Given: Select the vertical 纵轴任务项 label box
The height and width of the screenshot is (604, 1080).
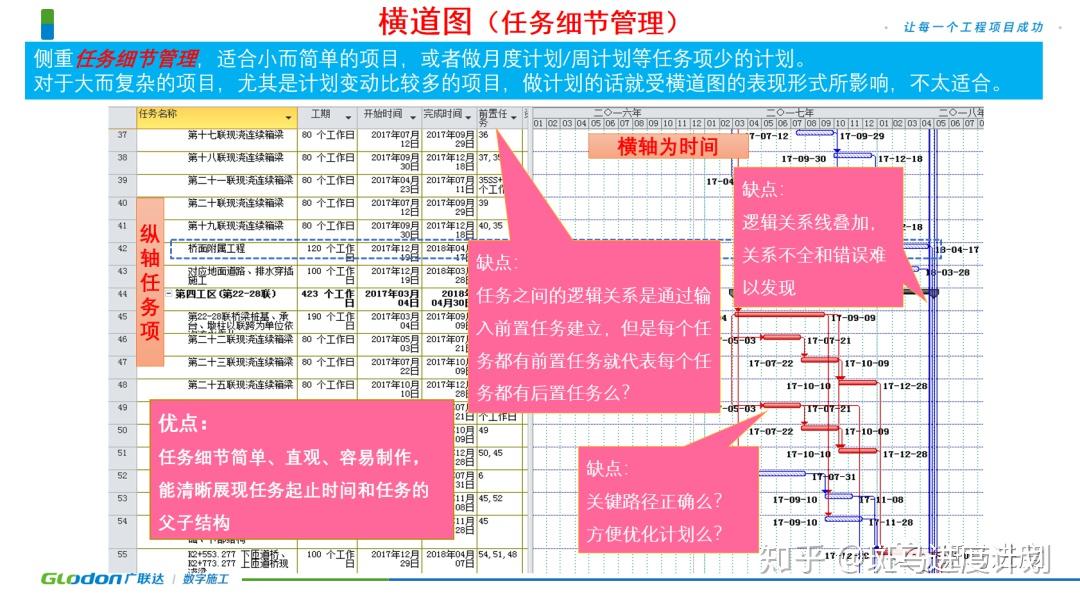Looking at the screenshot, I should tap(150, 282).
